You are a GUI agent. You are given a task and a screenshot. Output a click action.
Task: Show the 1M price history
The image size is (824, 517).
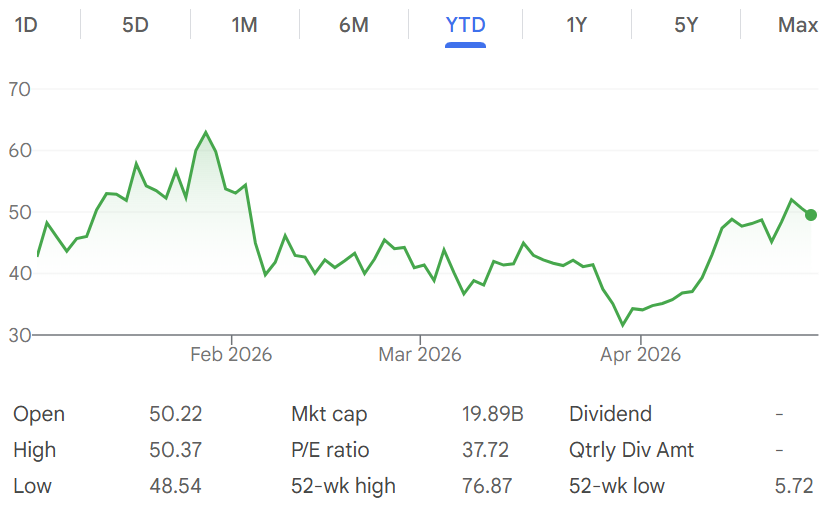[245, 25]
